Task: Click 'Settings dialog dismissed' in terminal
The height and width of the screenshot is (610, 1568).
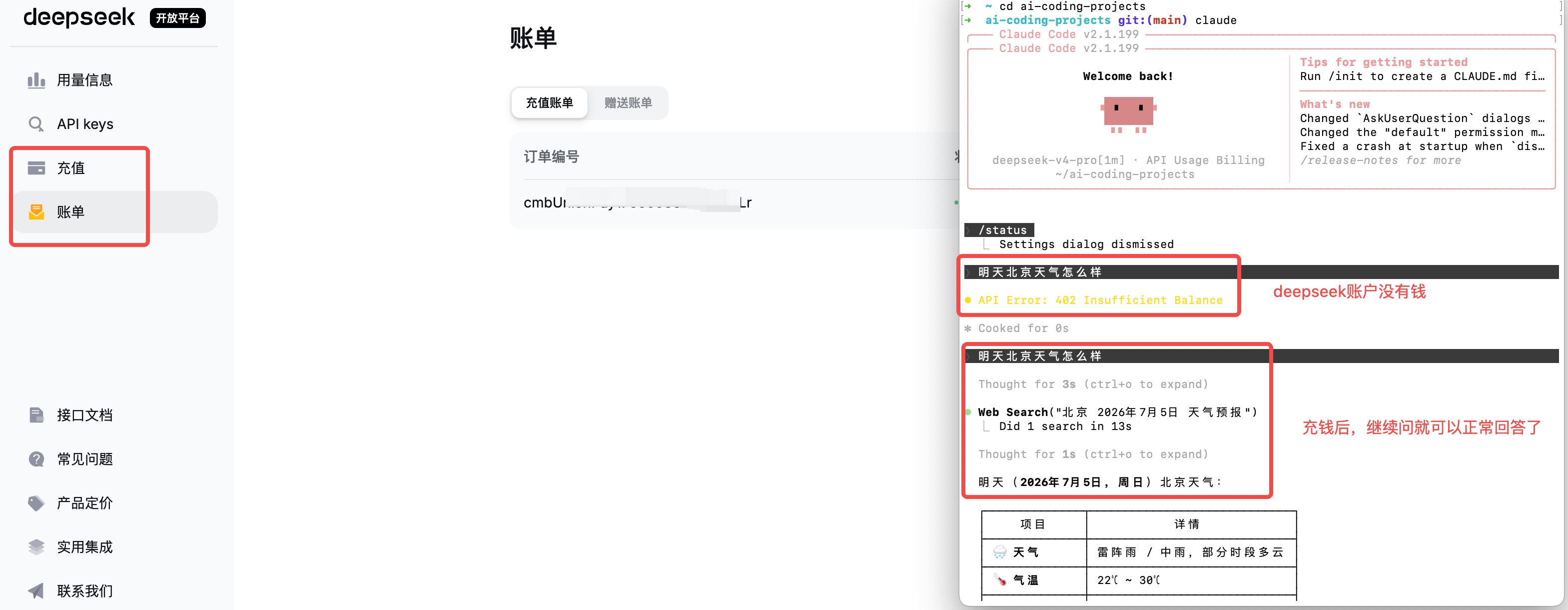Action: point(1086,244)
